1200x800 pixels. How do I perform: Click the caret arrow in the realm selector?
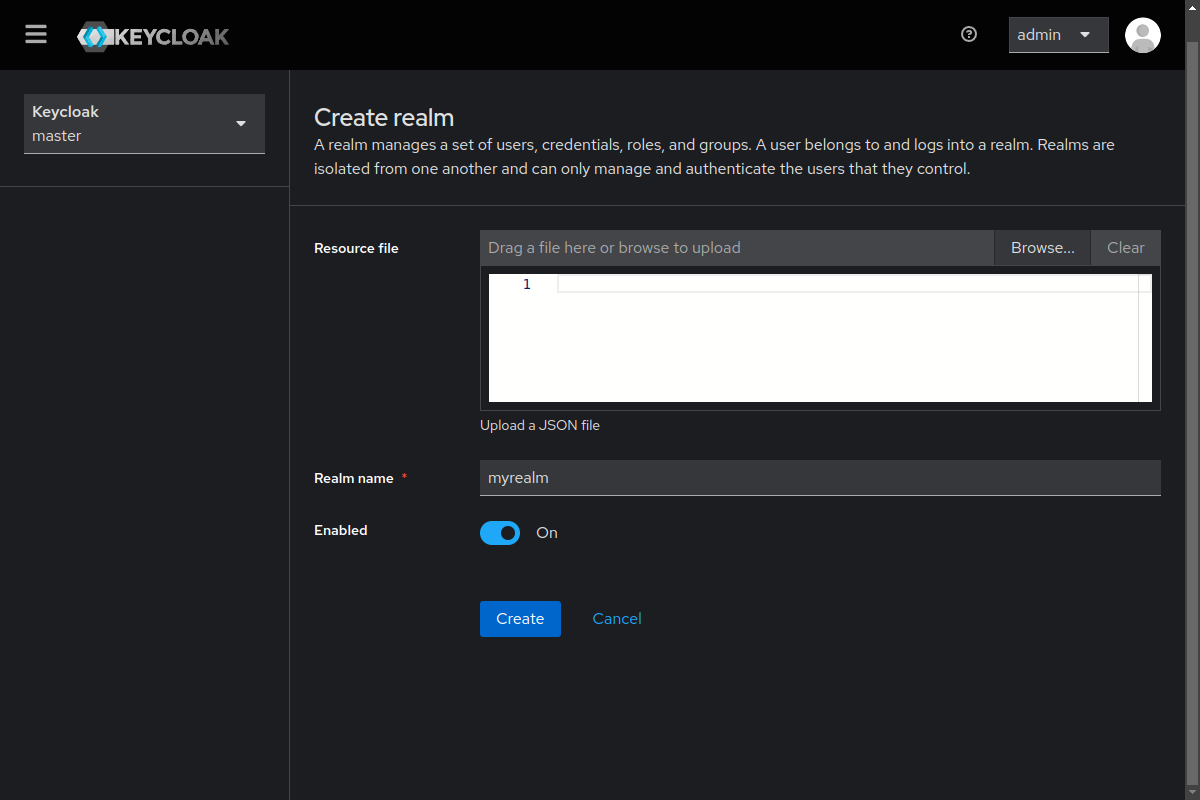(240, 124)
